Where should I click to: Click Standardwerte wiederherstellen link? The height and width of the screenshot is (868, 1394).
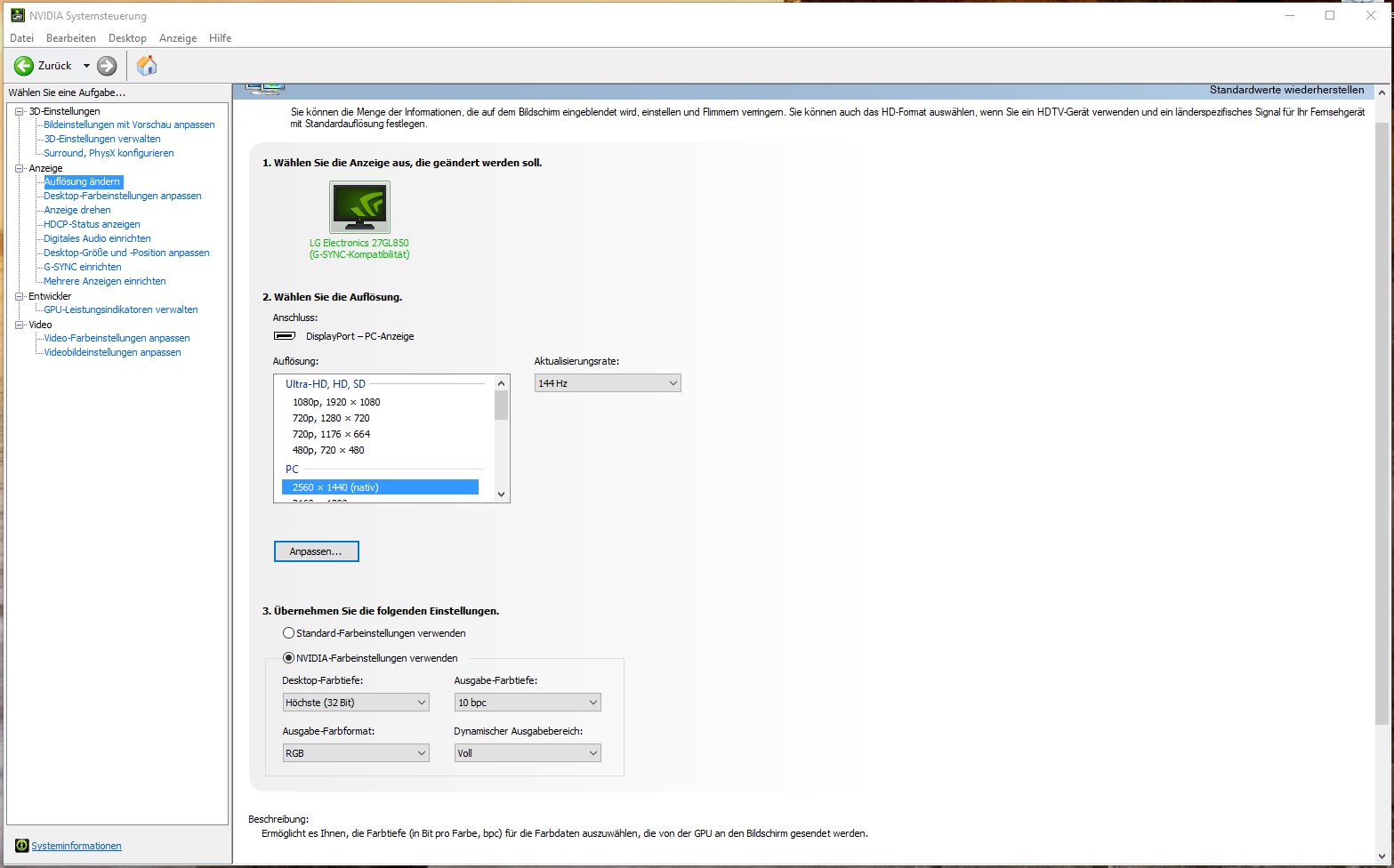(1286, 90)
